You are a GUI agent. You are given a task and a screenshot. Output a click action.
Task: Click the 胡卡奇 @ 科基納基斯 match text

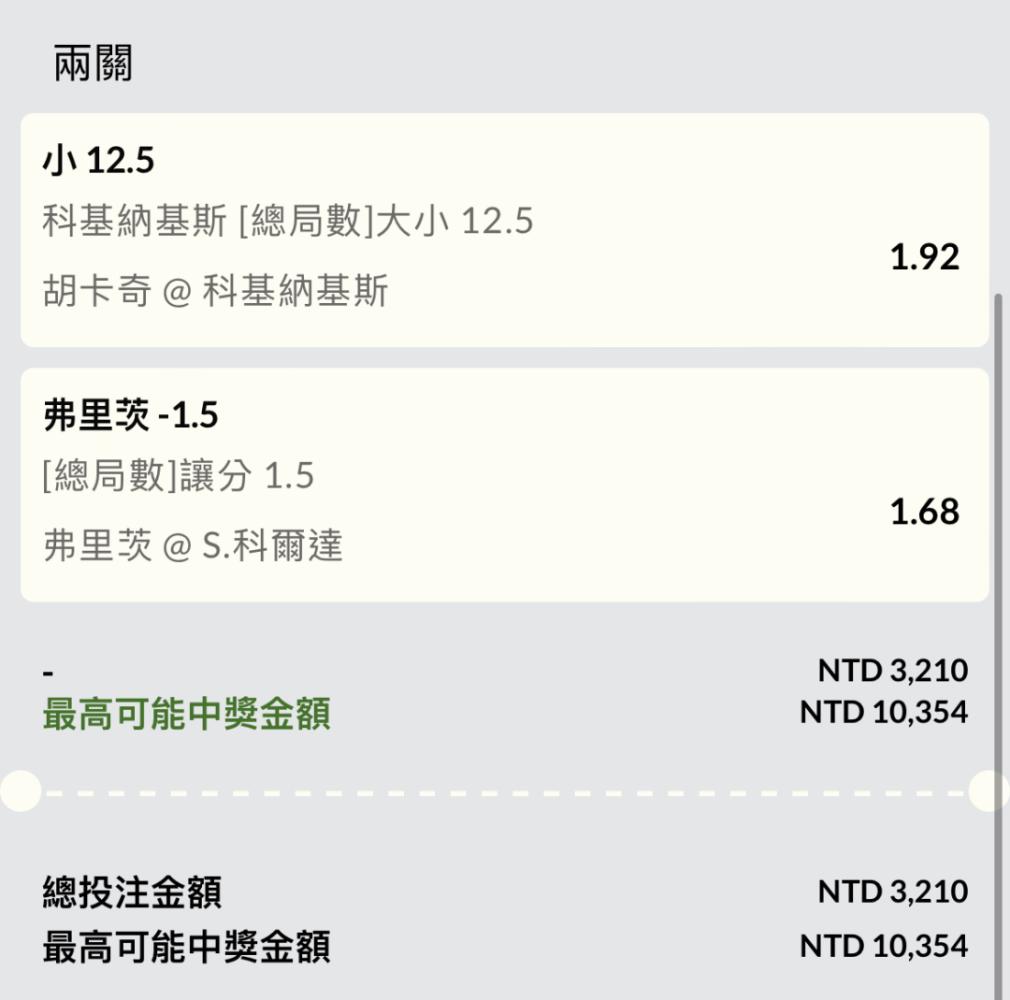215,290
